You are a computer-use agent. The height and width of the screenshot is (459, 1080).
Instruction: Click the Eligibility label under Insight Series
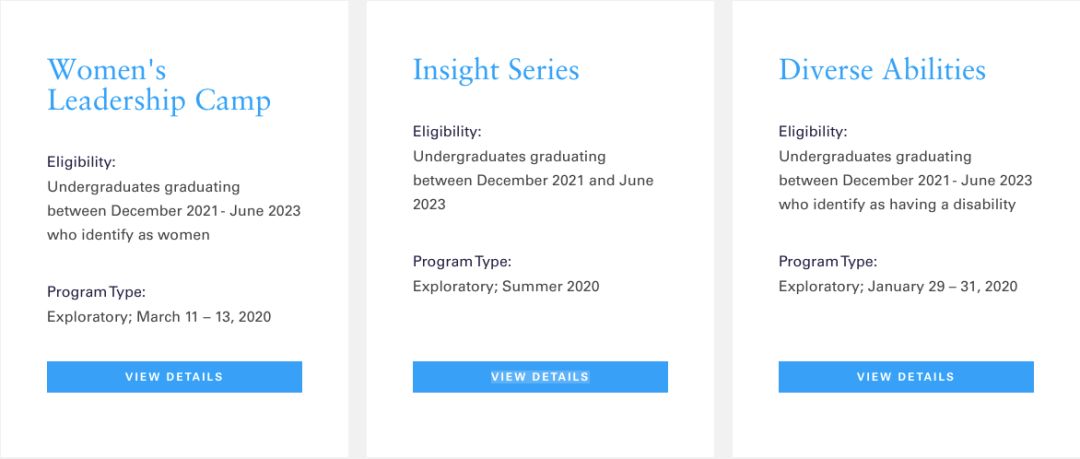pyautogui.click(x=447, y=131)
